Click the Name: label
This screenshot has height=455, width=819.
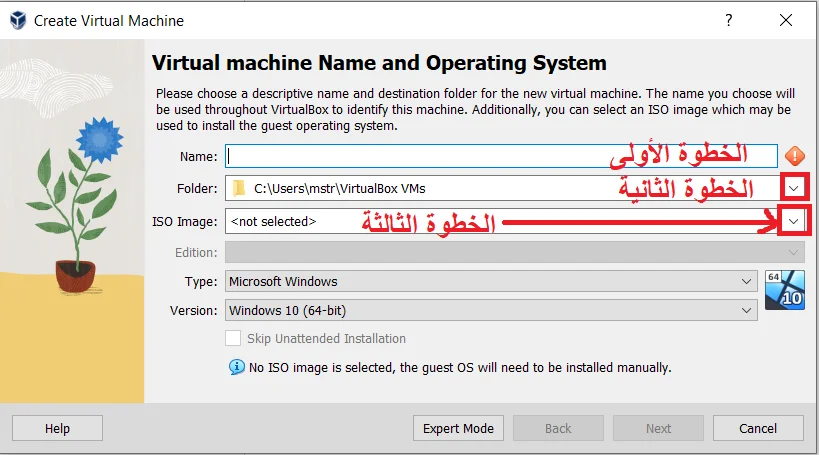coord(198,157)
